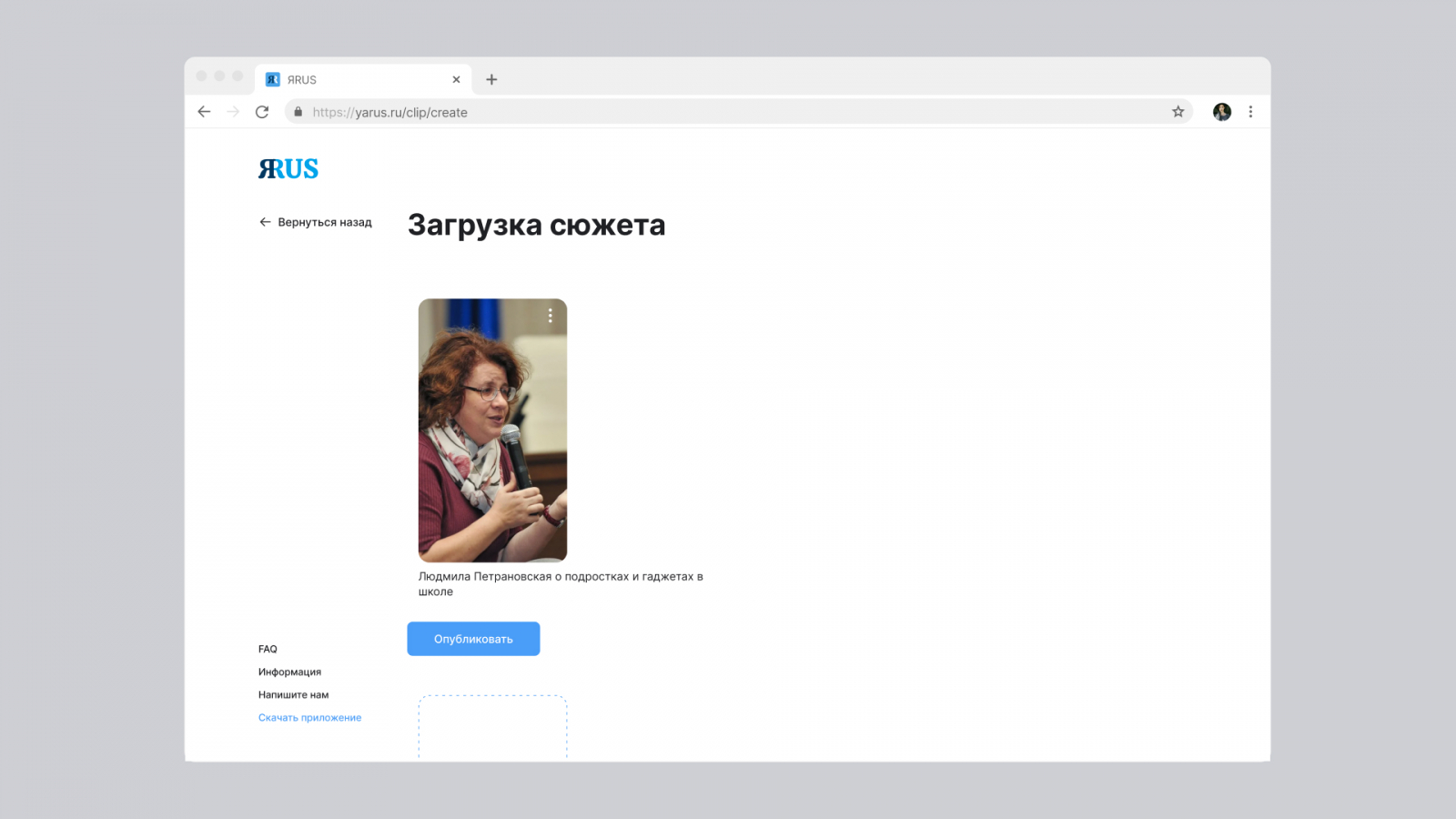Screen dimensions: 1456x819
Task: Open the clip's three-dot options menu
Action: tap(550, 316)
